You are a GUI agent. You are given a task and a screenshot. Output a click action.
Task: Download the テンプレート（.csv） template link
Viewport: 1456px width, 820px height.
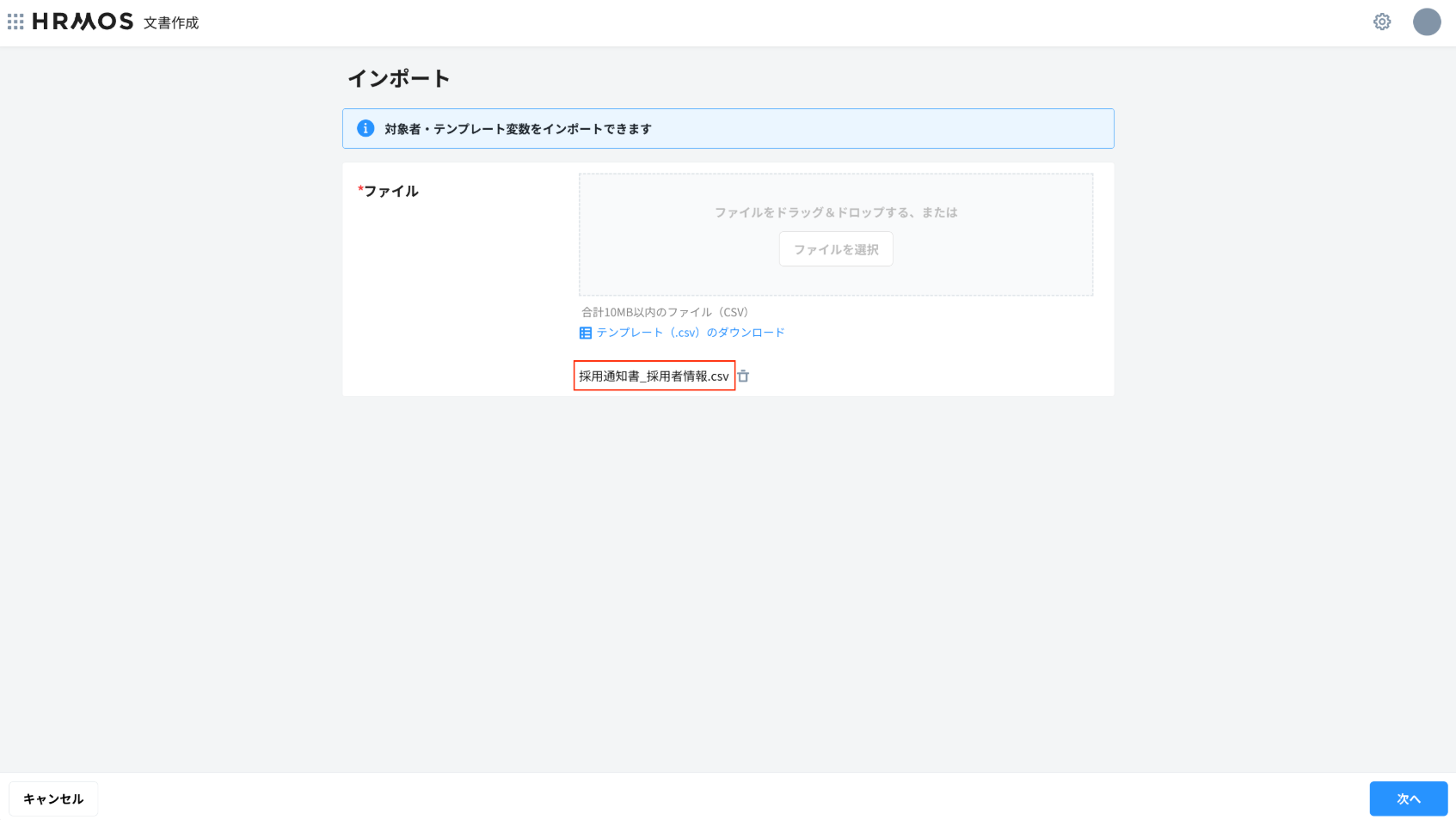tap(691, 333)
